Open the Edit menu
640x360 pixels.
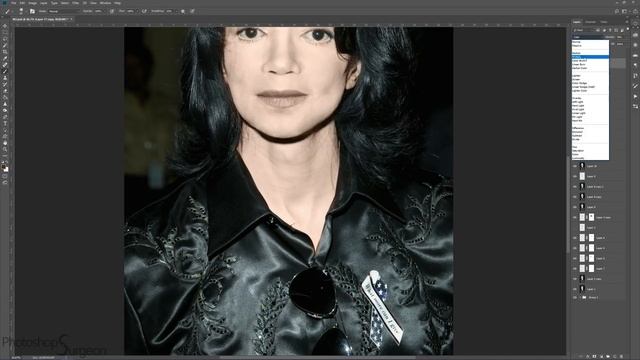(22, 3)
